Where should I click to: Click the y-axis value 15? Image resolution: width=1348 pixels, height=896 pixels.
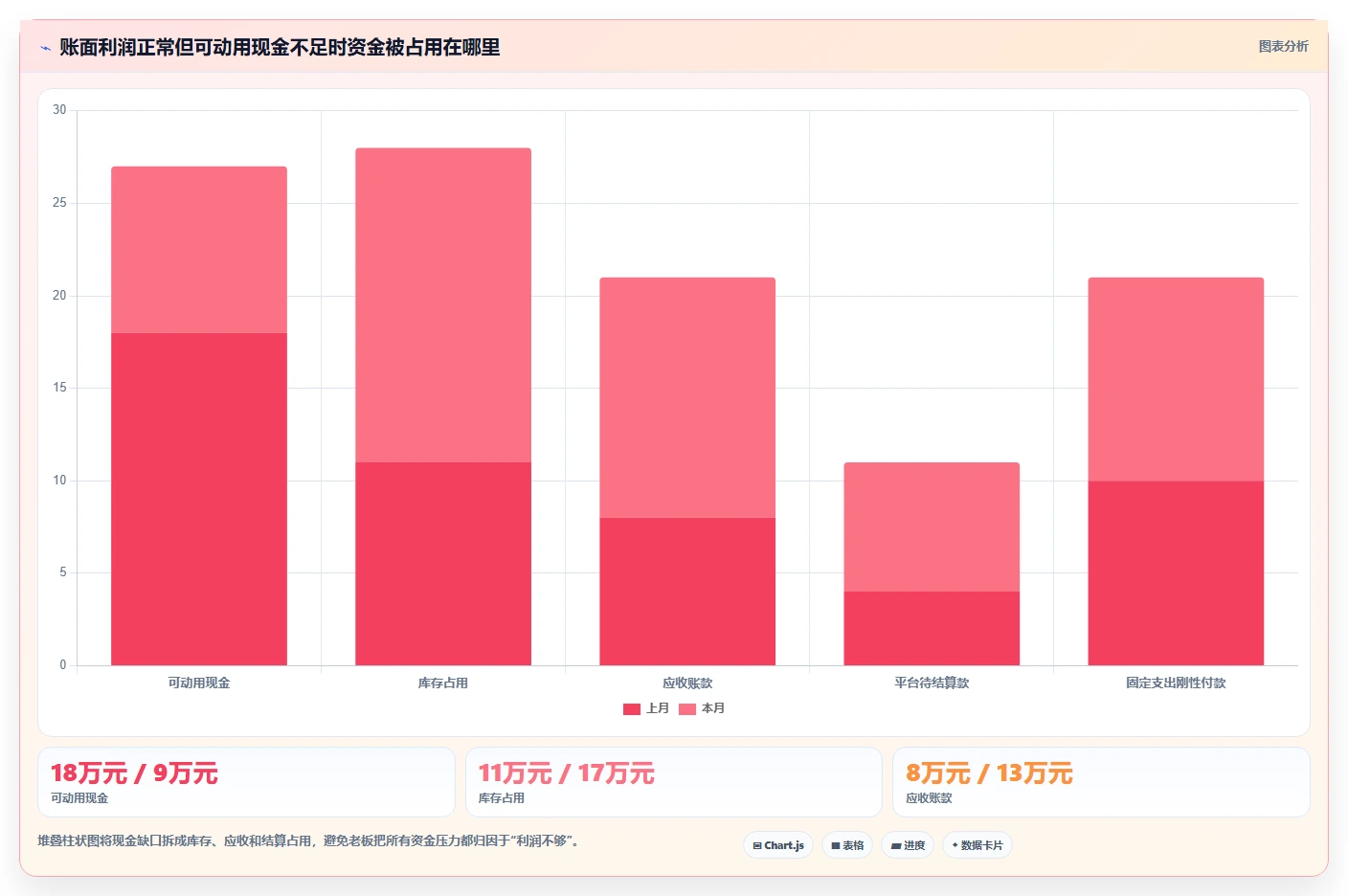[59, 388]
